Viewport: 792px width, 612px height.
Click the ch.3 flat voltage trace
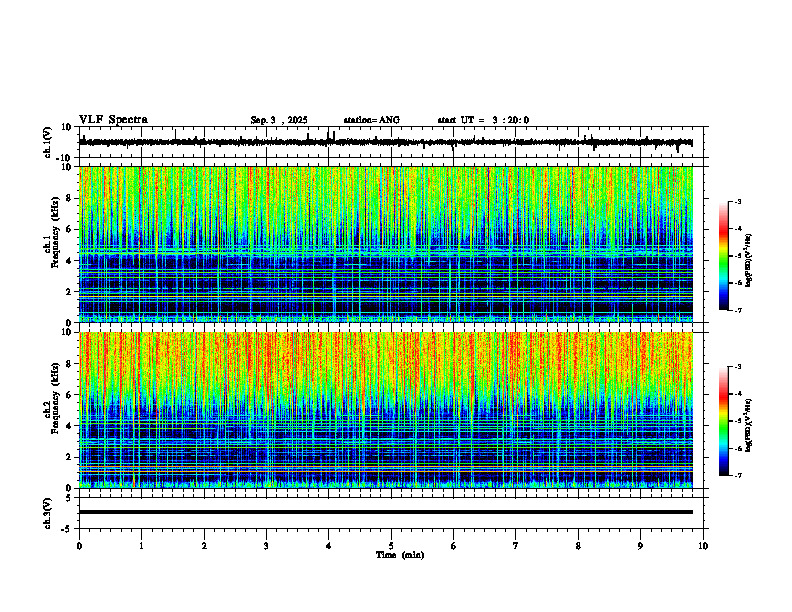(x=385, y=512)
